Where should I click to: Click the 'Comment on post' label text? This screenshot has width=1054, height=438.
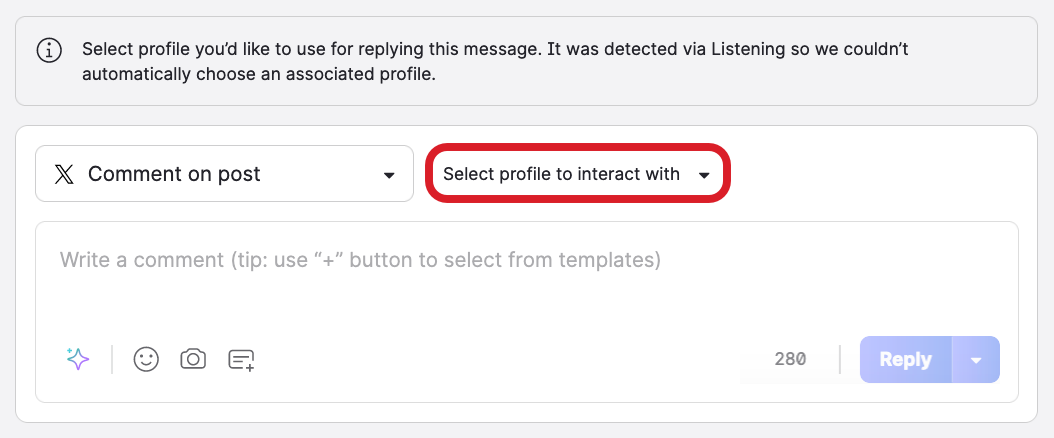174,174
